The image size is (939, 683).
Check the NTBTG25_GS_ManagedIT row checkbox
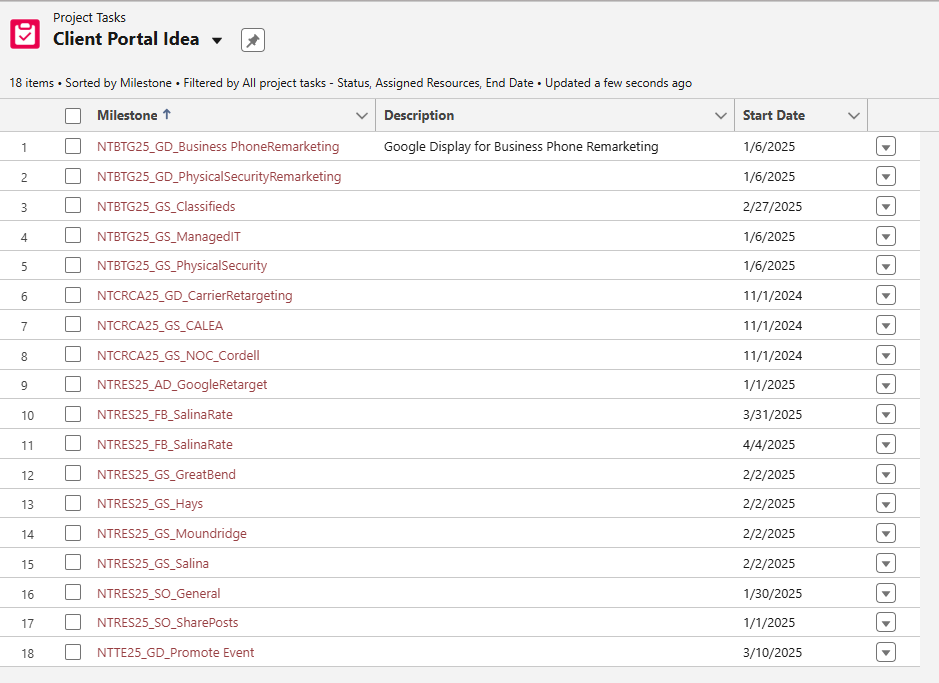point(73,236)
